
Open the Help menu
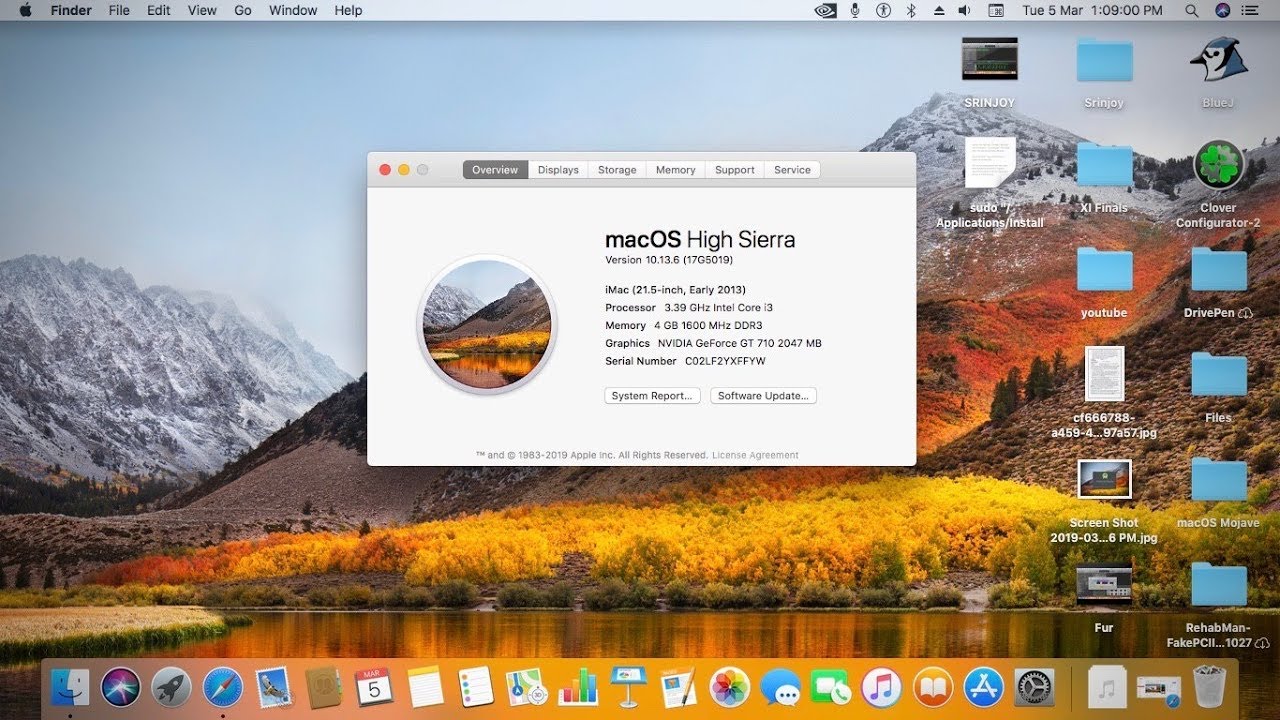348,10
